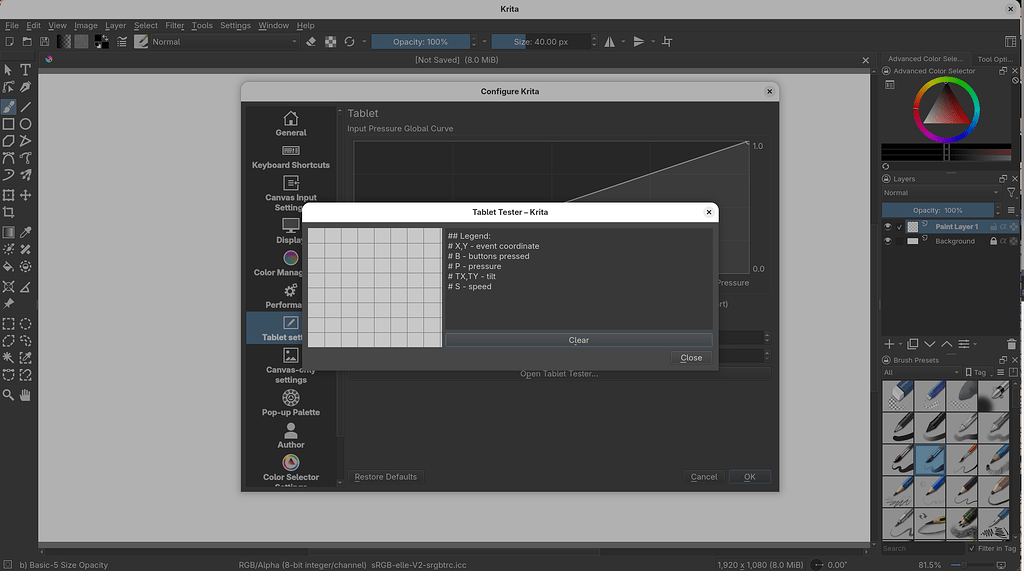
Task: Open Pop-up Palette settings page
Action: 291,403
